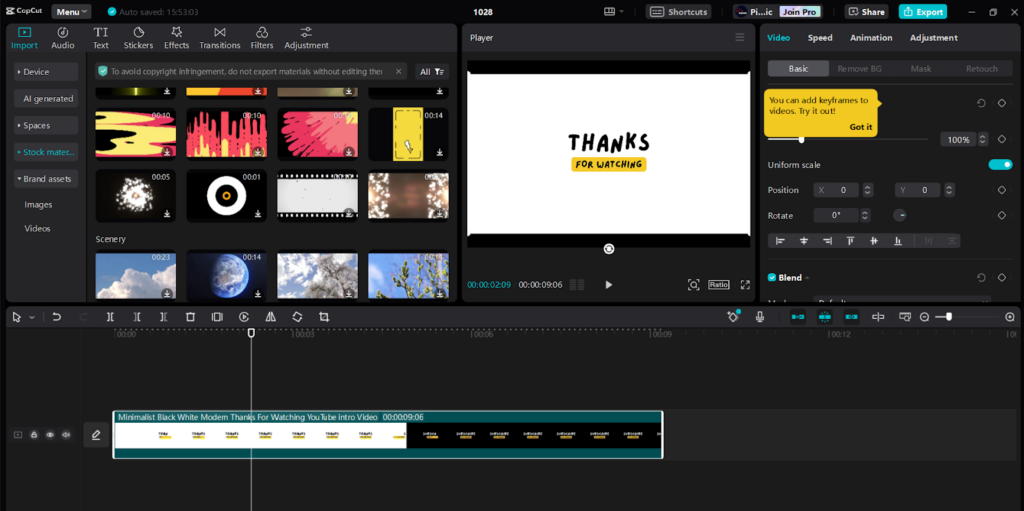This screenshot has width=1024, height=511.
Task: Click the undo arrow in timeline toolbar
Action: click(x=57, y=317)
